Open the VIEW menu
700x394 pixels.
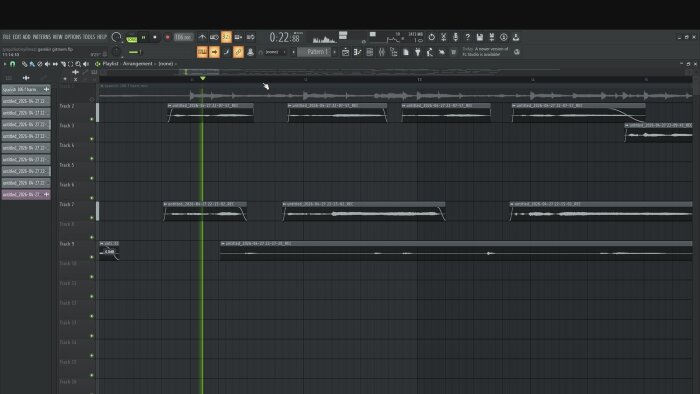(x=58, y=37)
